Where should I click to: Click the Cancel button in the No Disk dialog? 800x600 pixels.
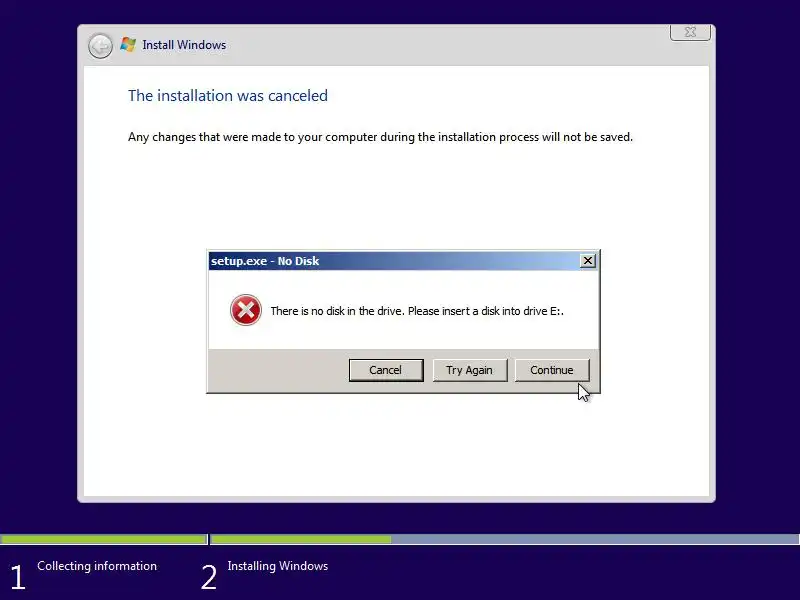(x=386, y=370)
